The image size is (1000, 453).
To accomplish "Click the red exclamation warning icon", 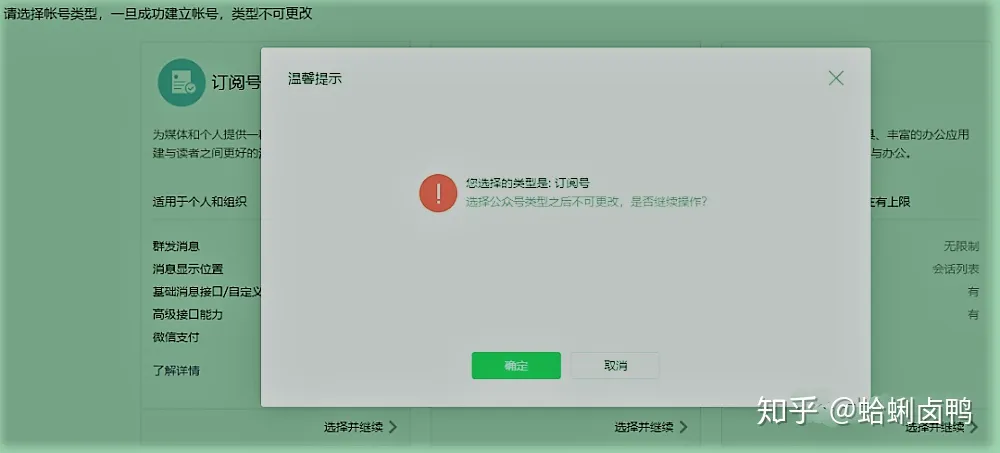I will pyautogui.click(x=438, y=192).
